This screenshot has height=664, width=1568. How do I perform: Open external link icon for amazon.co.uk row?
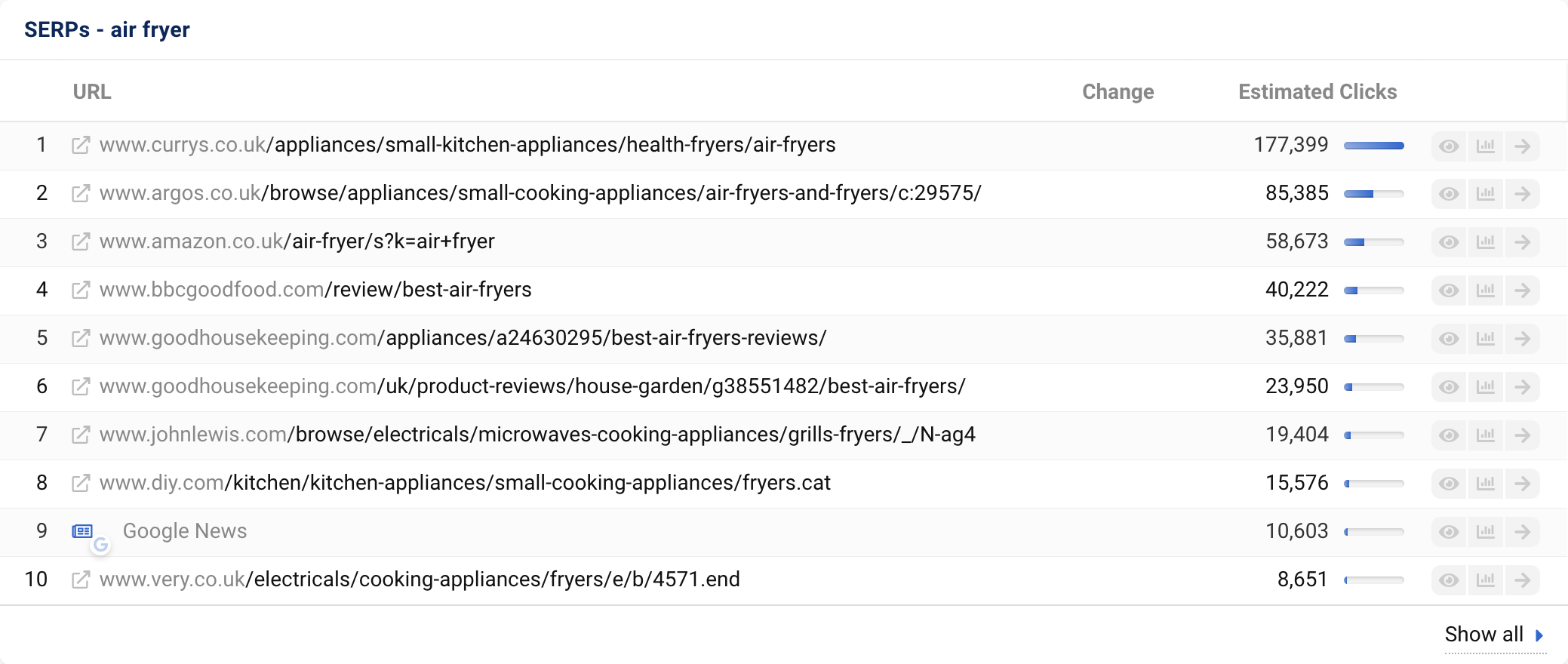click(x=81, y=241)
